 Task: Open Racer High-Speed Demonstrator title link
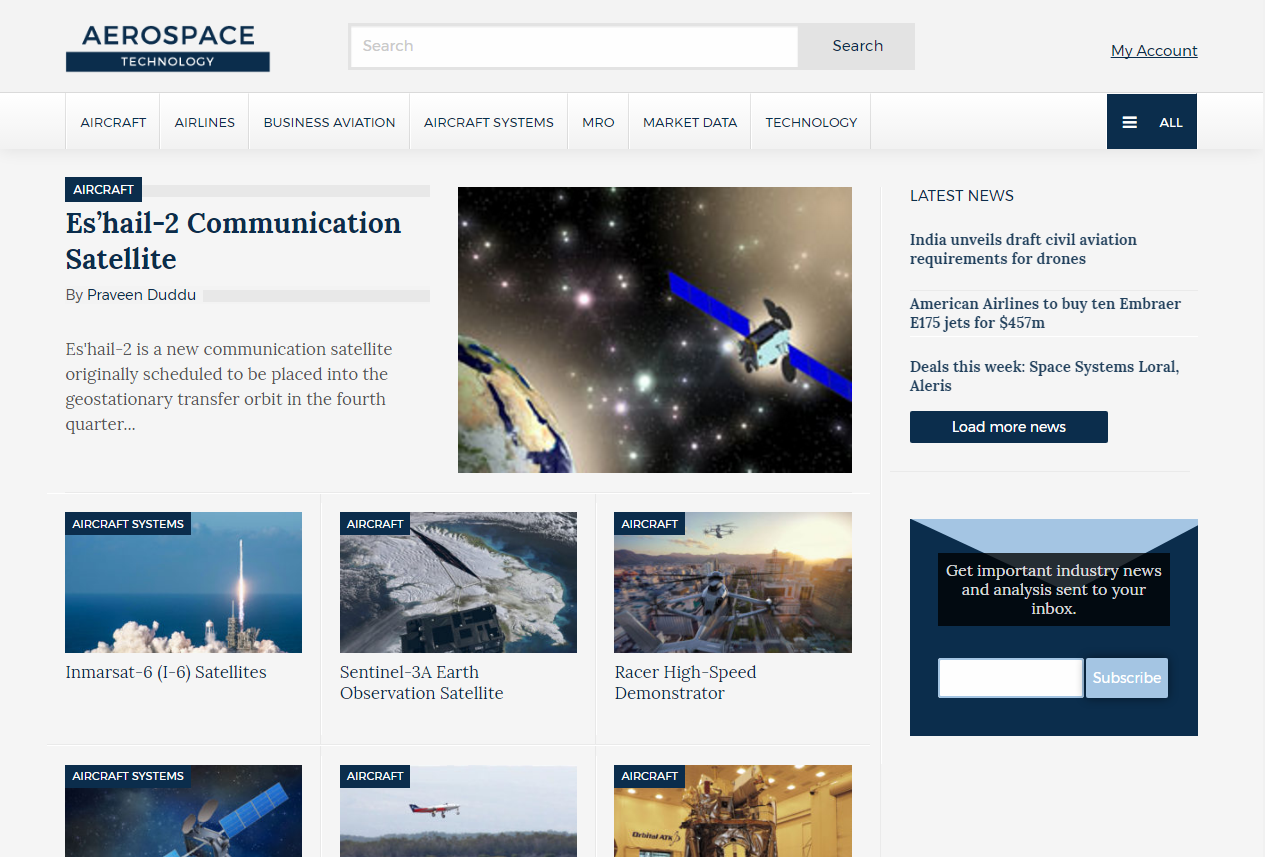(x=685, y=683)
